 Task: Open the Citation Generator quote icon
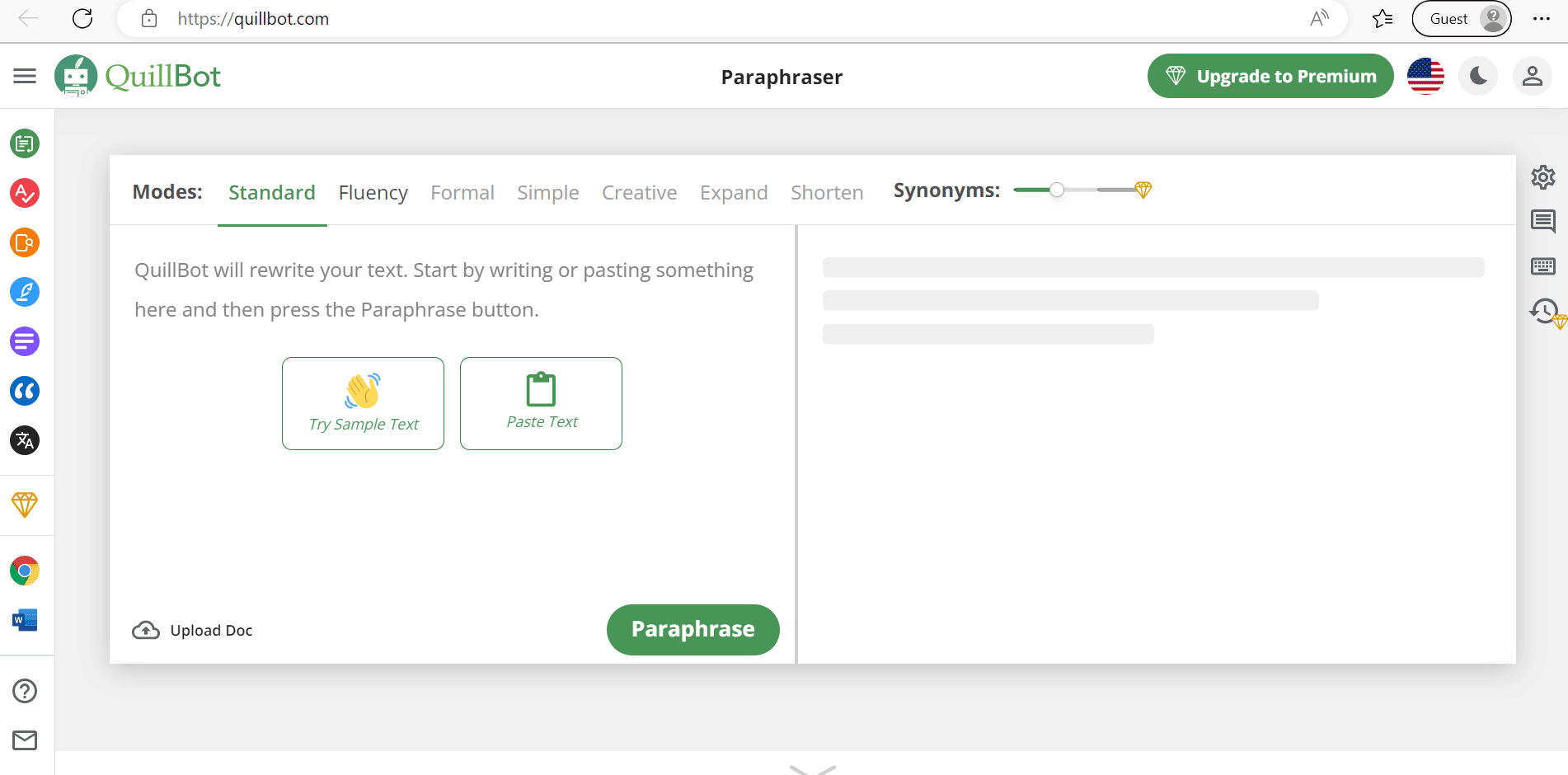[25, 391]
